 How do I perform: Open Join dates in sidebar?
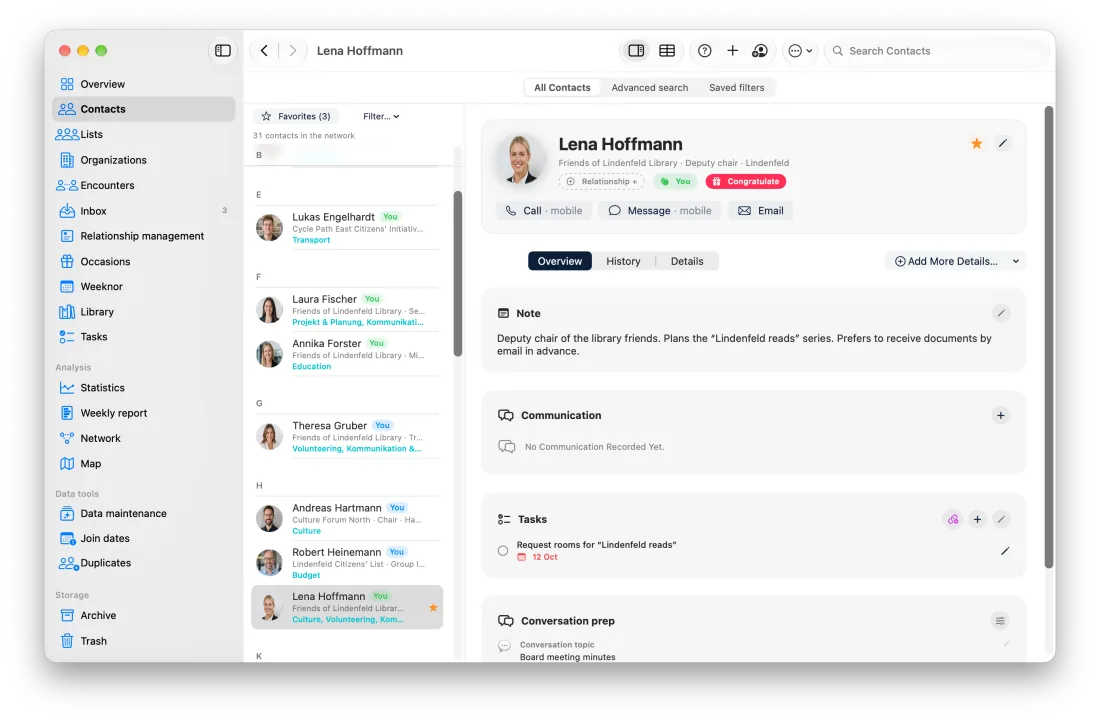[x=143, y=539]
